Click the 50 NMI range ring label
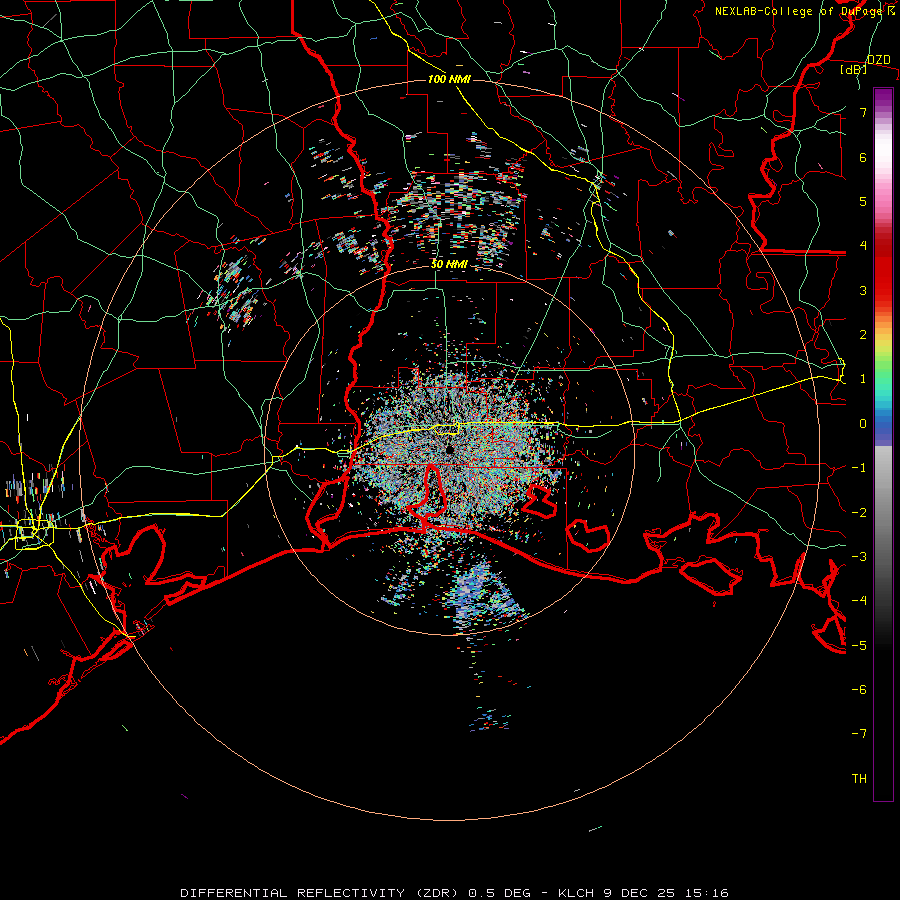 (449, 264)
